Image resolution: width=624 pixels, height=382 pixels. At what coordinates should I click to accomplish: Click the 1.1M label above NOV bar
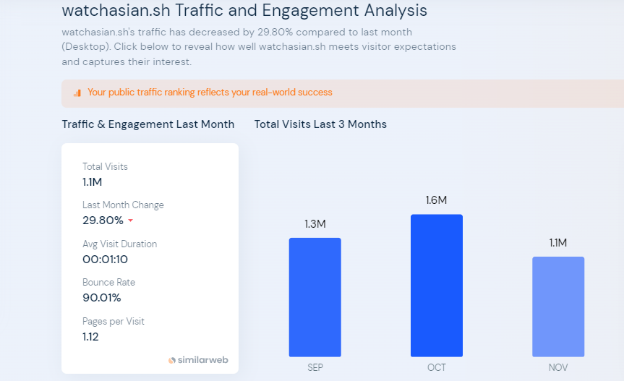[x=558, y=243]
